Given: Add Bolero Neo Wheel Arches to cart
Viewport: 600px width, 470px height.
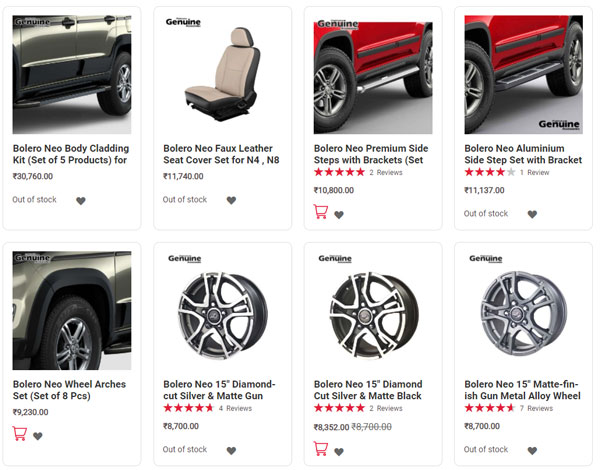Looking at the screenshot, I should pos(19,433).
